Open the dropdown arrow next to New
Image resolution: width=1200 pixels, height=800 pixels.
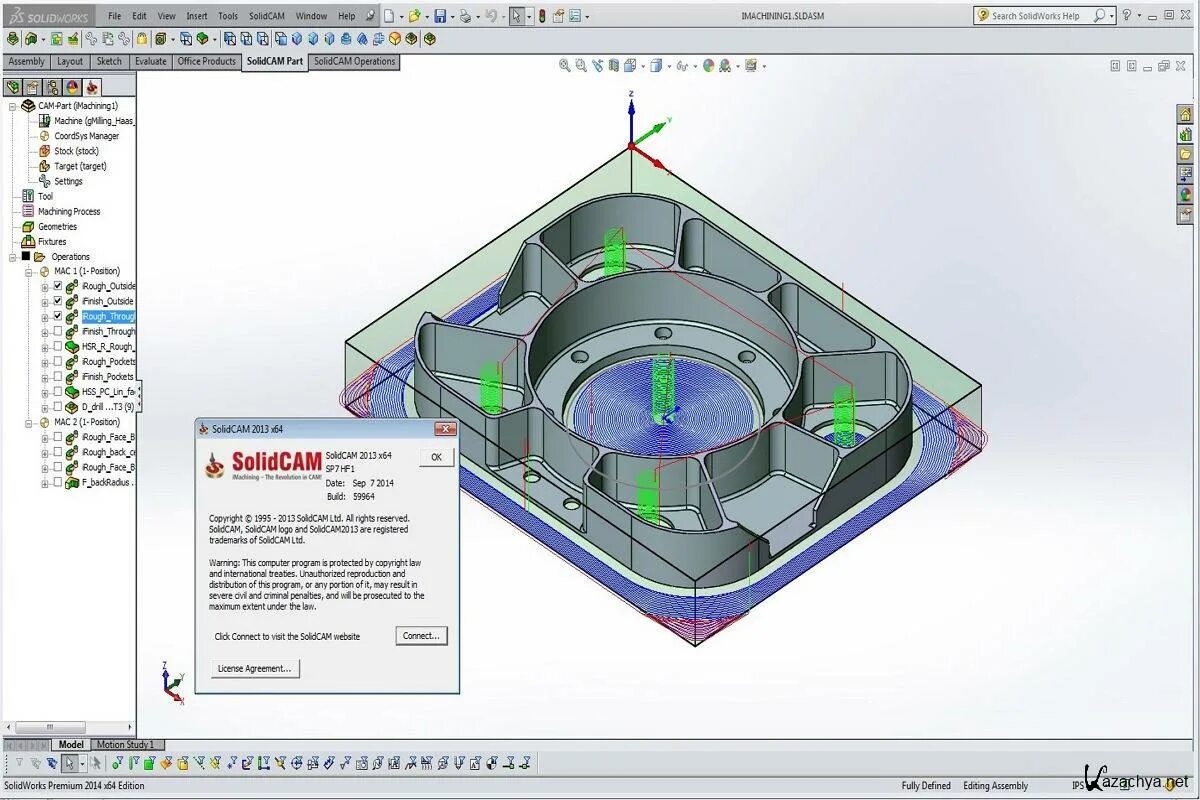click(x=401, y=17)
